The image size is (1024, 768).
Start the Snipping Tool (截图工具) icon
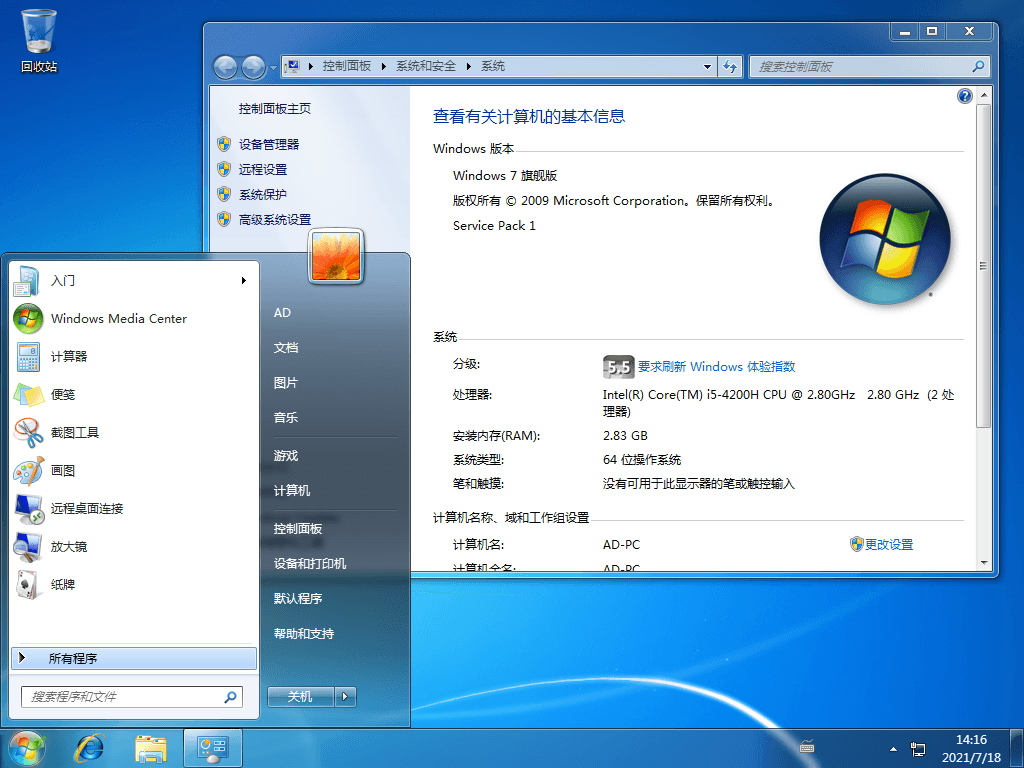[x=28, y=432]
